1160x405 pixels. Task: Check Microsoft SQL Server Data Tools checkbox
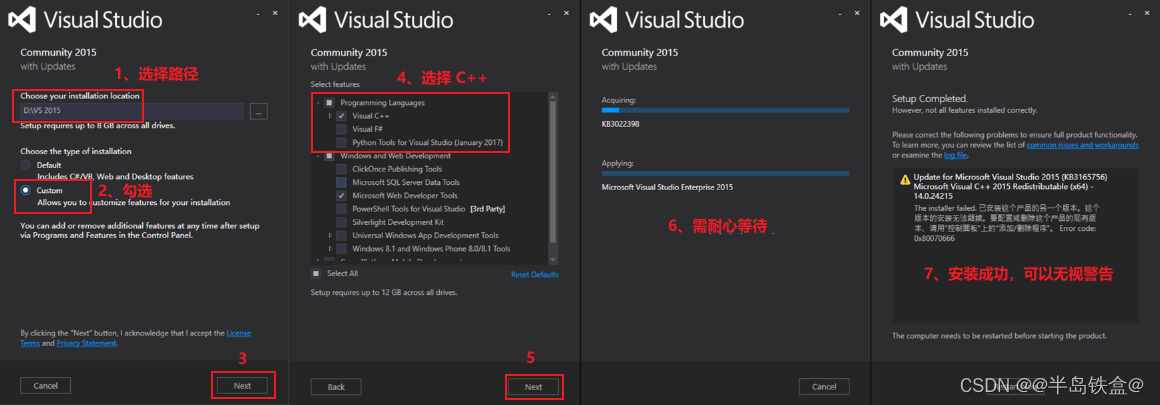341,182
